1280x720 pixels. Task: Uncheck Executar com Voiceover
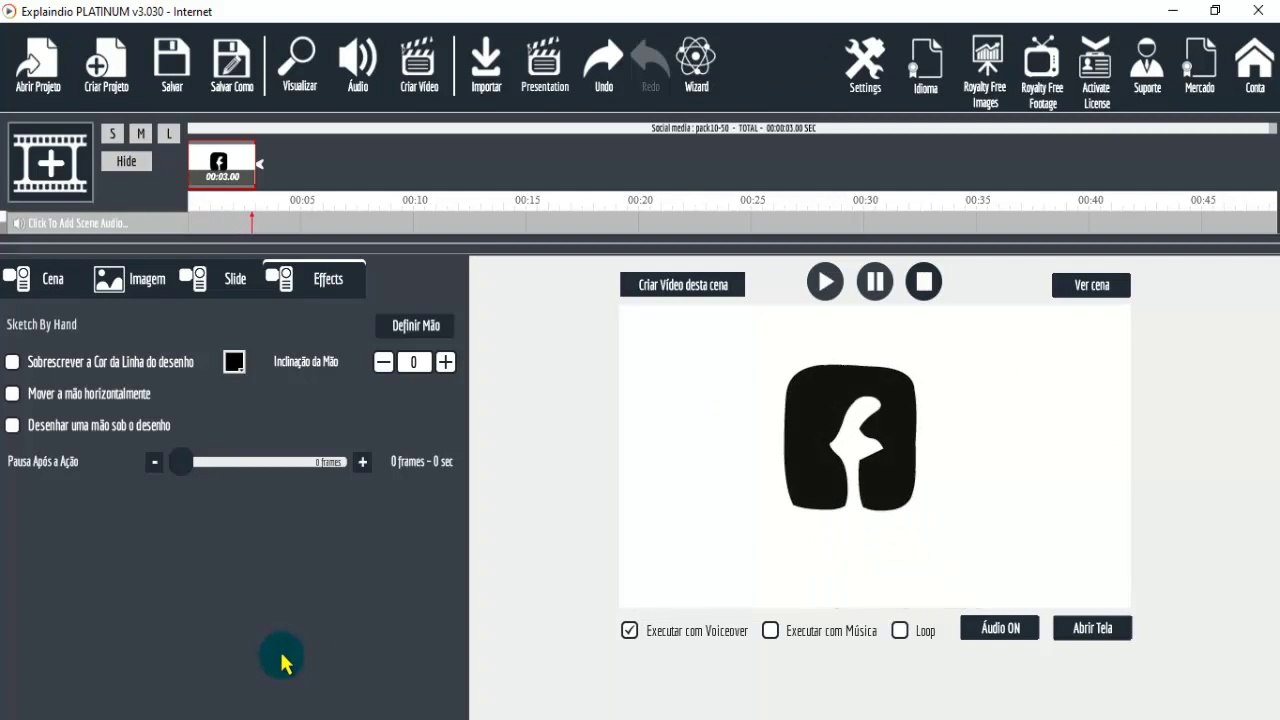(x=629, y=630)
